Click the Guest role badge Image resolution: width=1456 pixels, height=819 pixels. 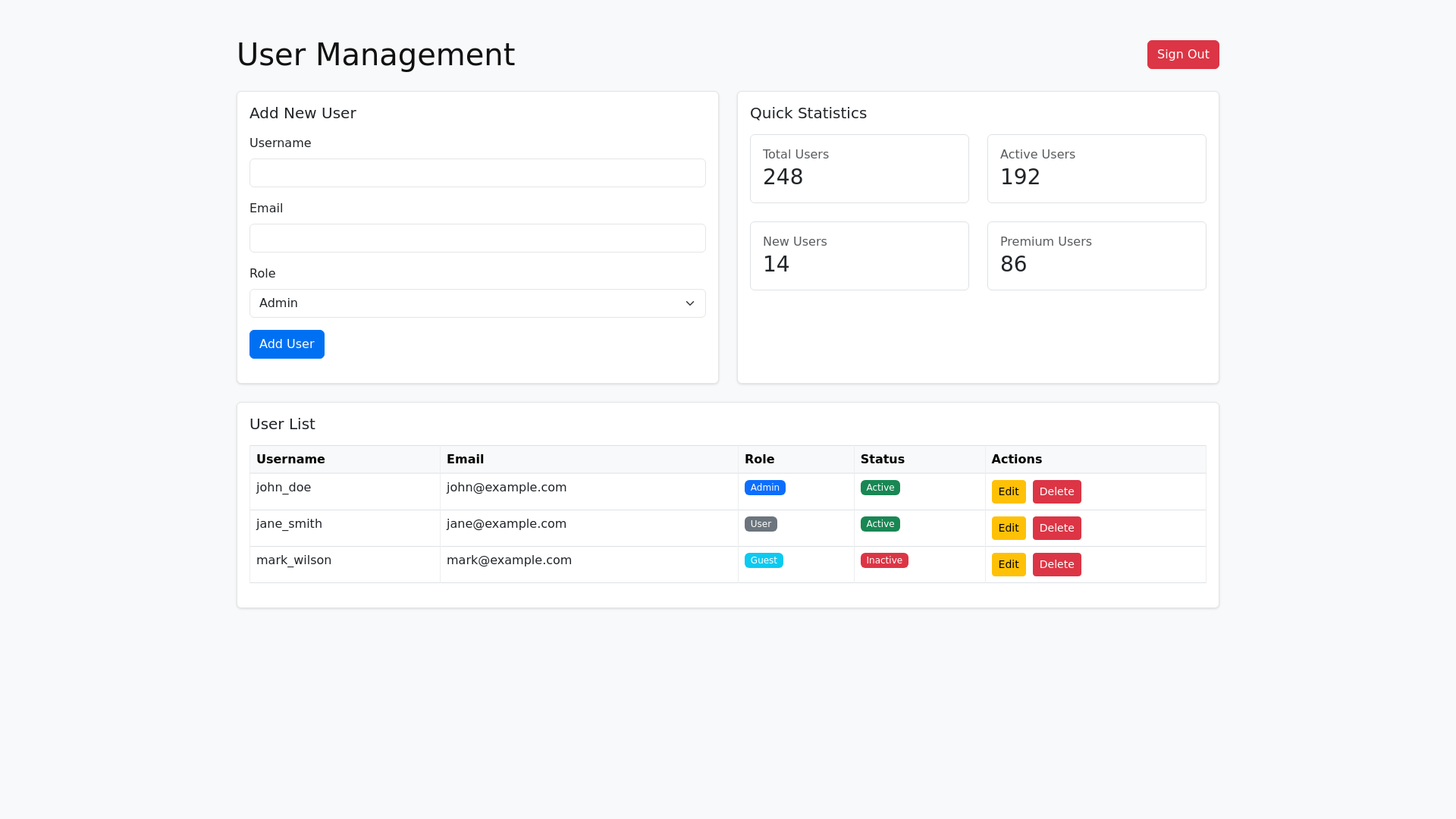[764, 560]
